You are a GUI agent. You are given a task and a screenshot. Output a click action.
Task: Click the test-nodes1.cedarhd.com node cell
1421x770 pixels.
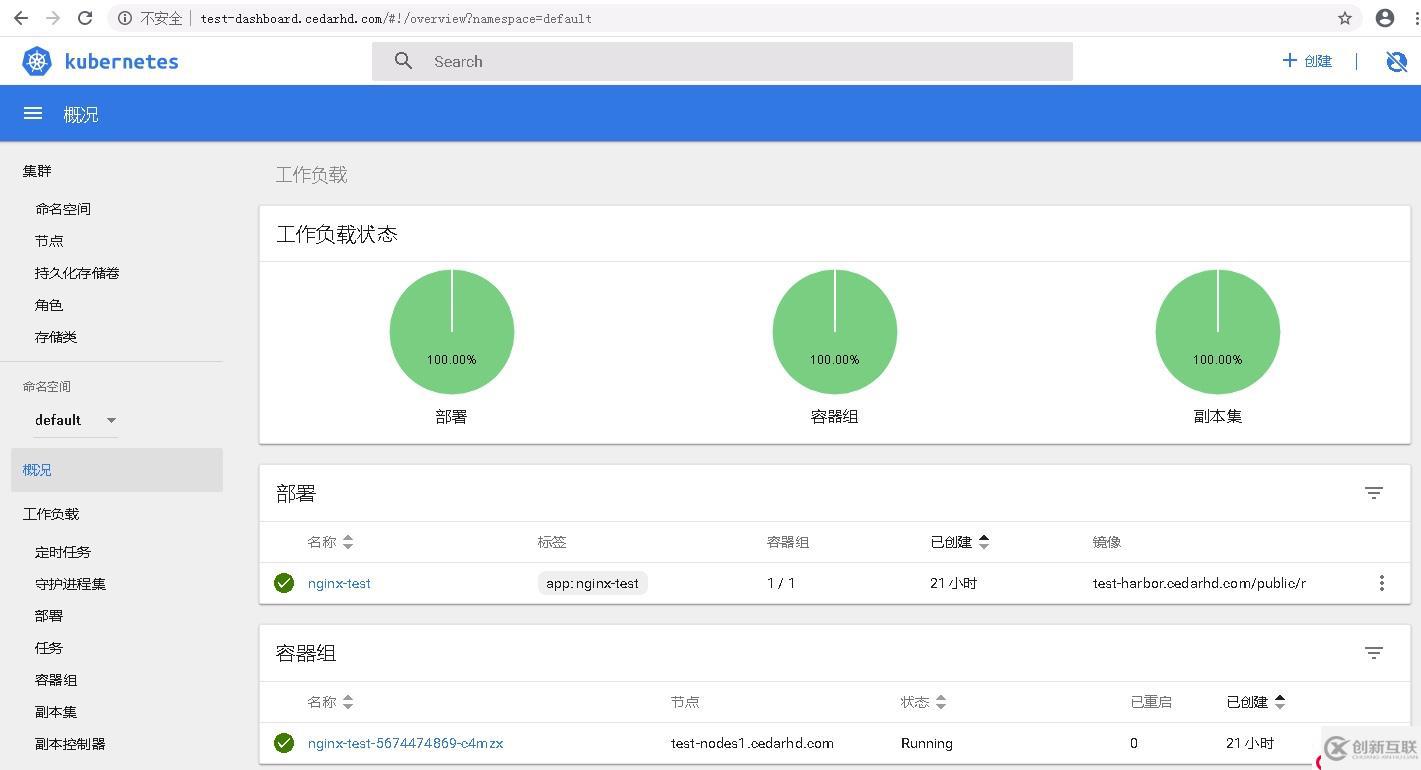(x=752, y=743)
